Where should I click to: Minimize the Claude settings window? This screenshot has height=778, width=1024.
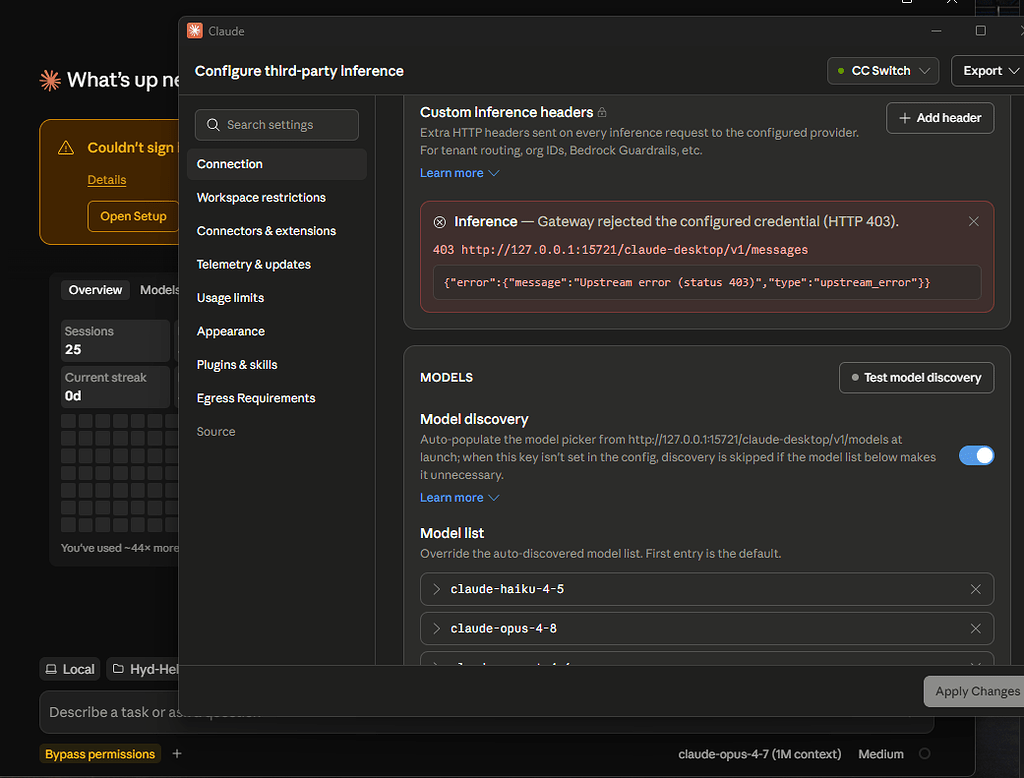click(936, 31)
